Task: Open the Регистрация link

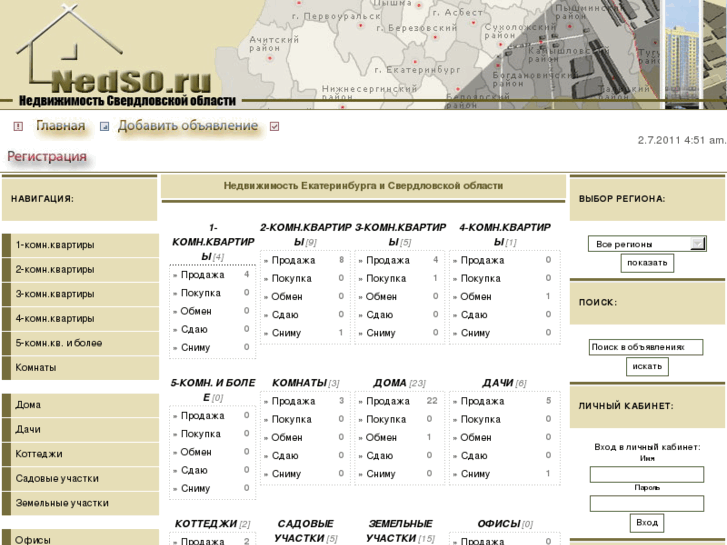Action: click(47, 157)
